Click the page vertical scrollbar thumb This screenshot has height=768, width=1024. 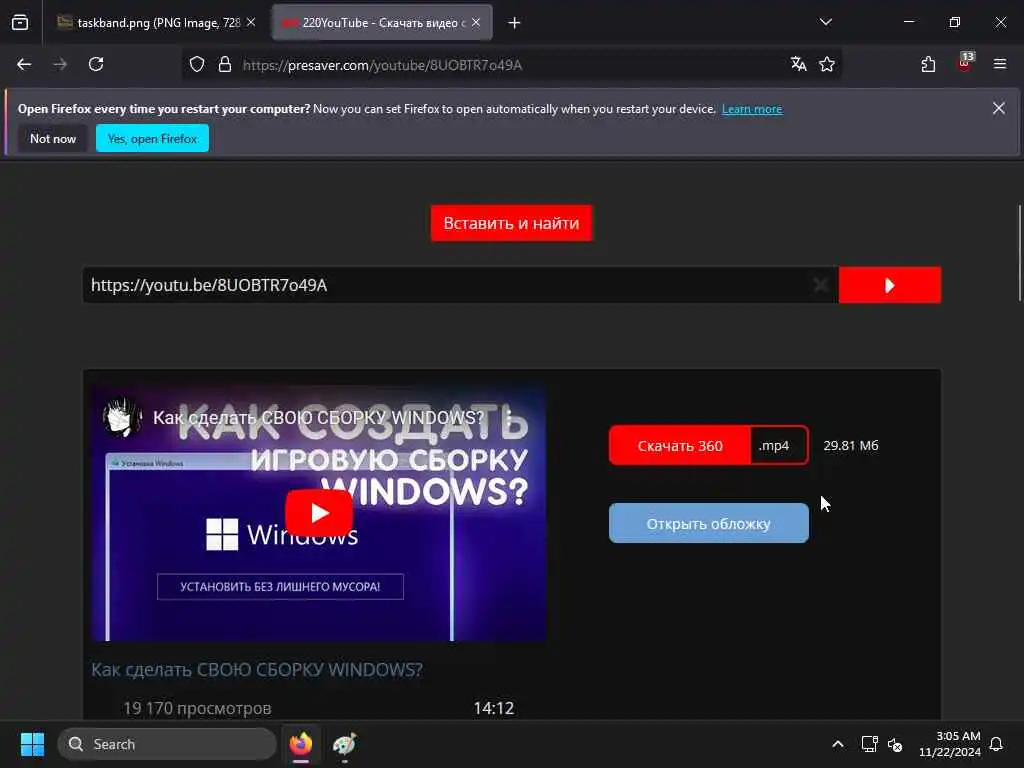point(1019,253)
